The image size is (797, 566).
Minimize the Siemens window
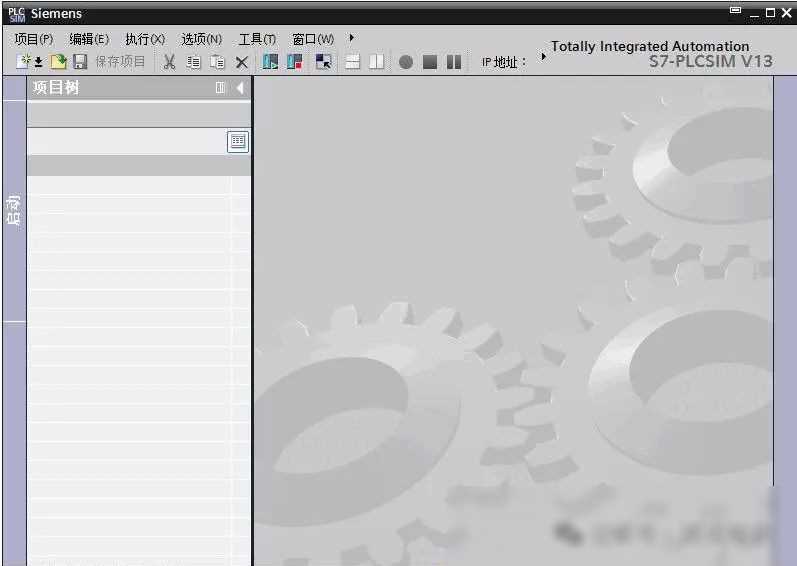[x=755, y=14]
